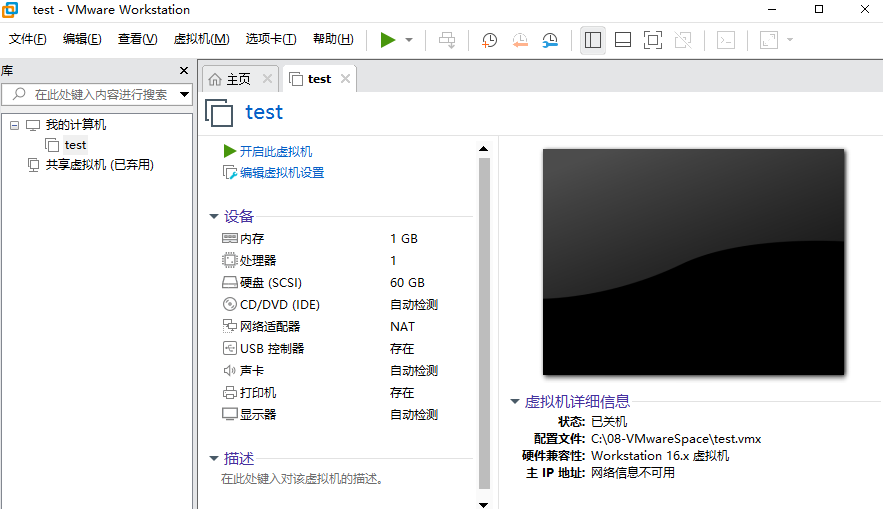Click the green power on toolbar icon
The image size is (883, 509).
(x=387, y=40)
